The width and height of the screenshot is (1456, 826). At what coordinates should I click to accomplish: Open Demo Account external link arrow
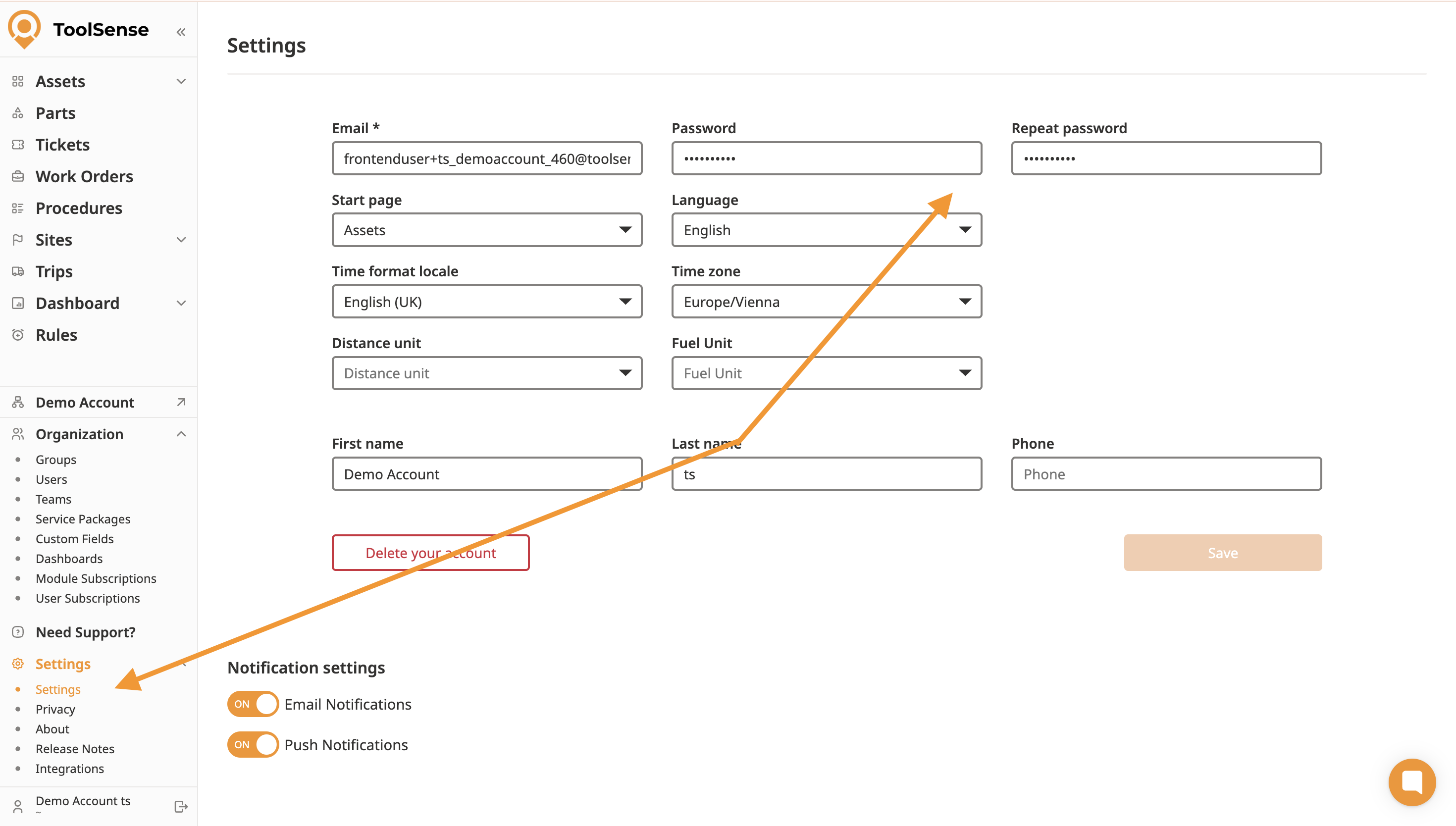coord(181,402)
